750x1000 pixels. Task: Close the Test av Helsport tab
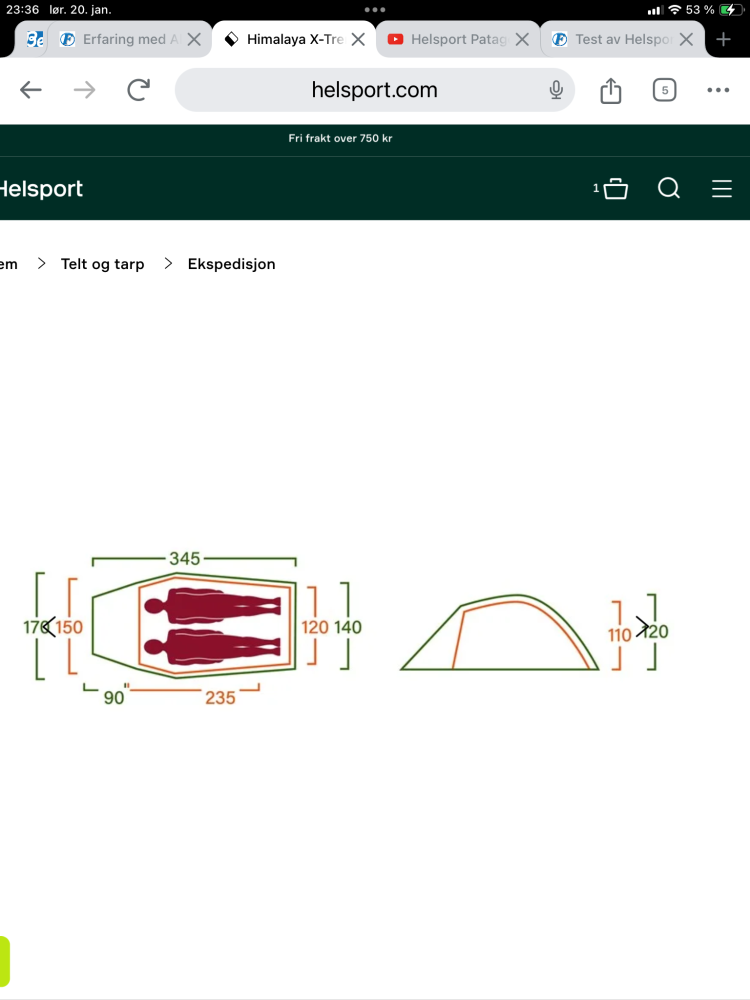[686, 40]
